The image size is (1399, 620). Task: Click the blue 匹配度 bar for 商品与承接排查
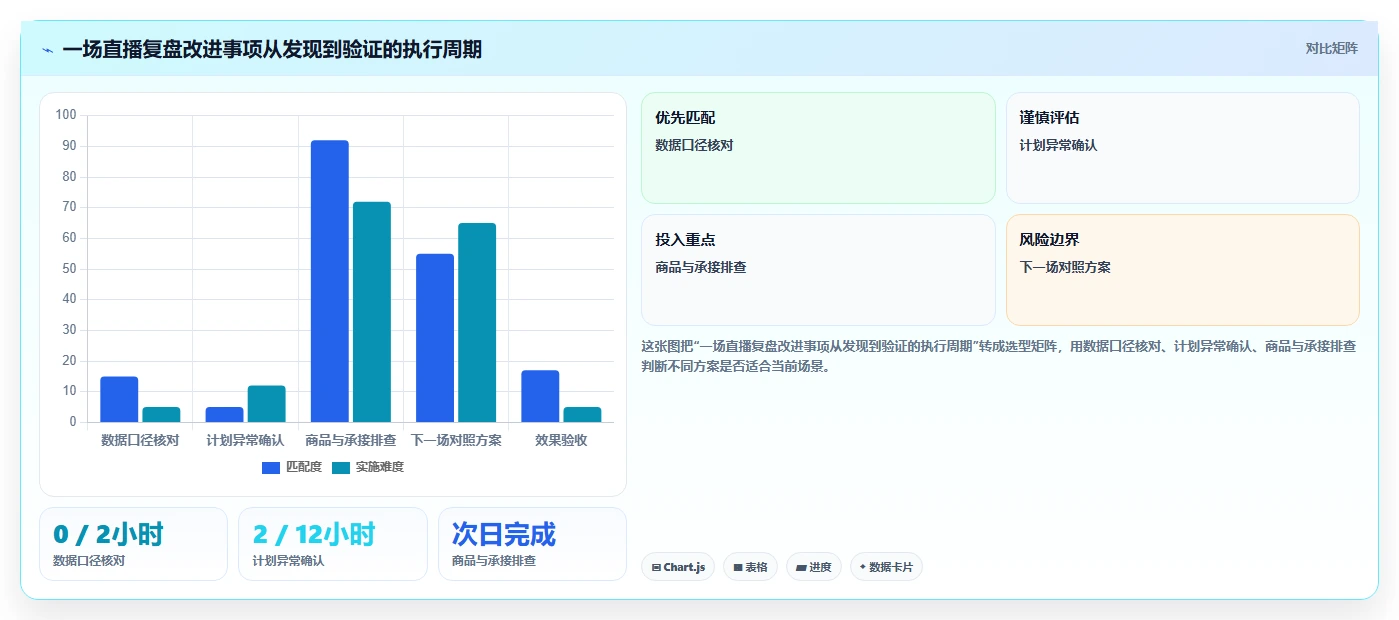click(330, 281)
